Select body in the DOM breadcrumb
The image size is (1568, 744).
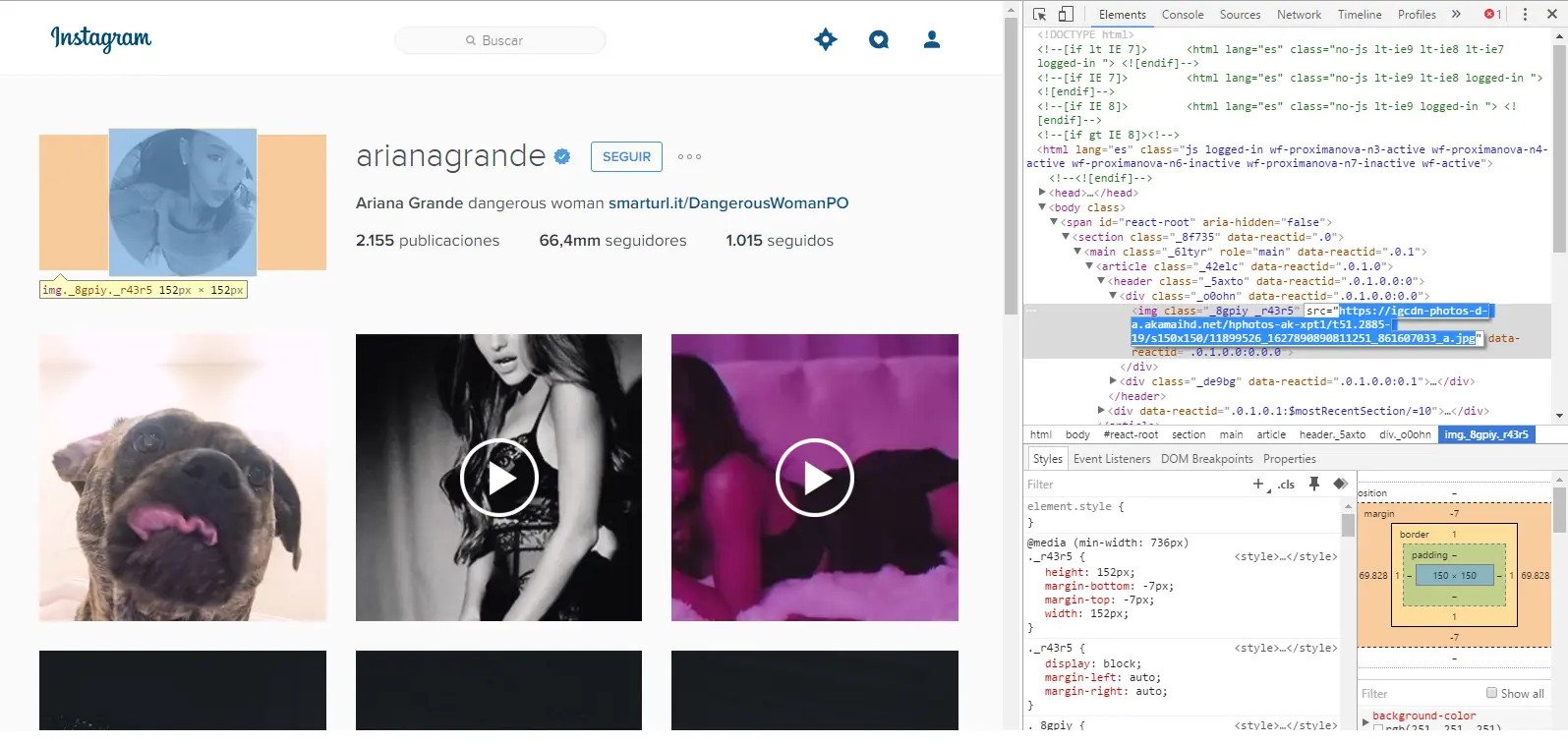(x=1077, y=434)
